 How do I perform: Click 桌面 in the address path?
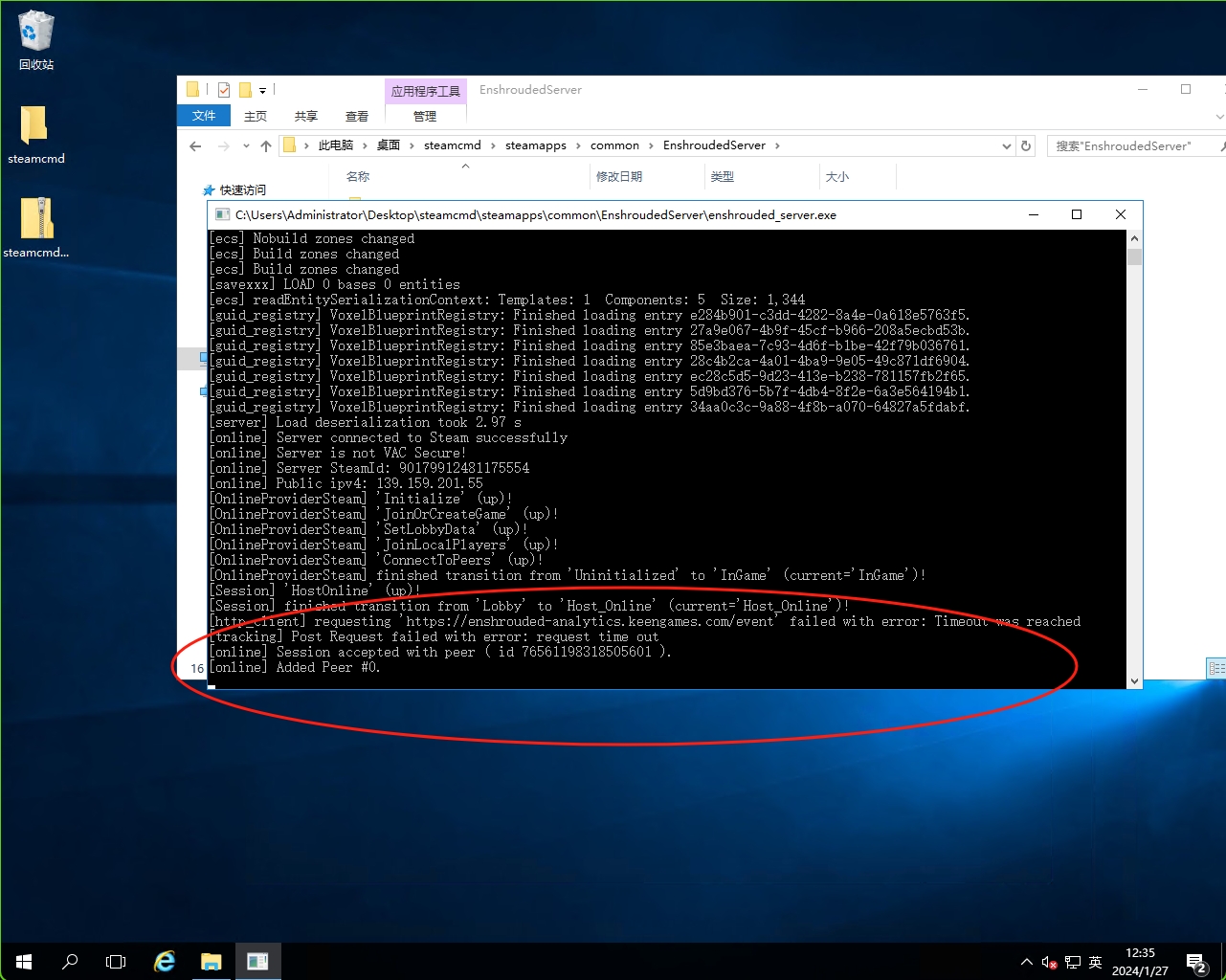click(x=389, y=145)
